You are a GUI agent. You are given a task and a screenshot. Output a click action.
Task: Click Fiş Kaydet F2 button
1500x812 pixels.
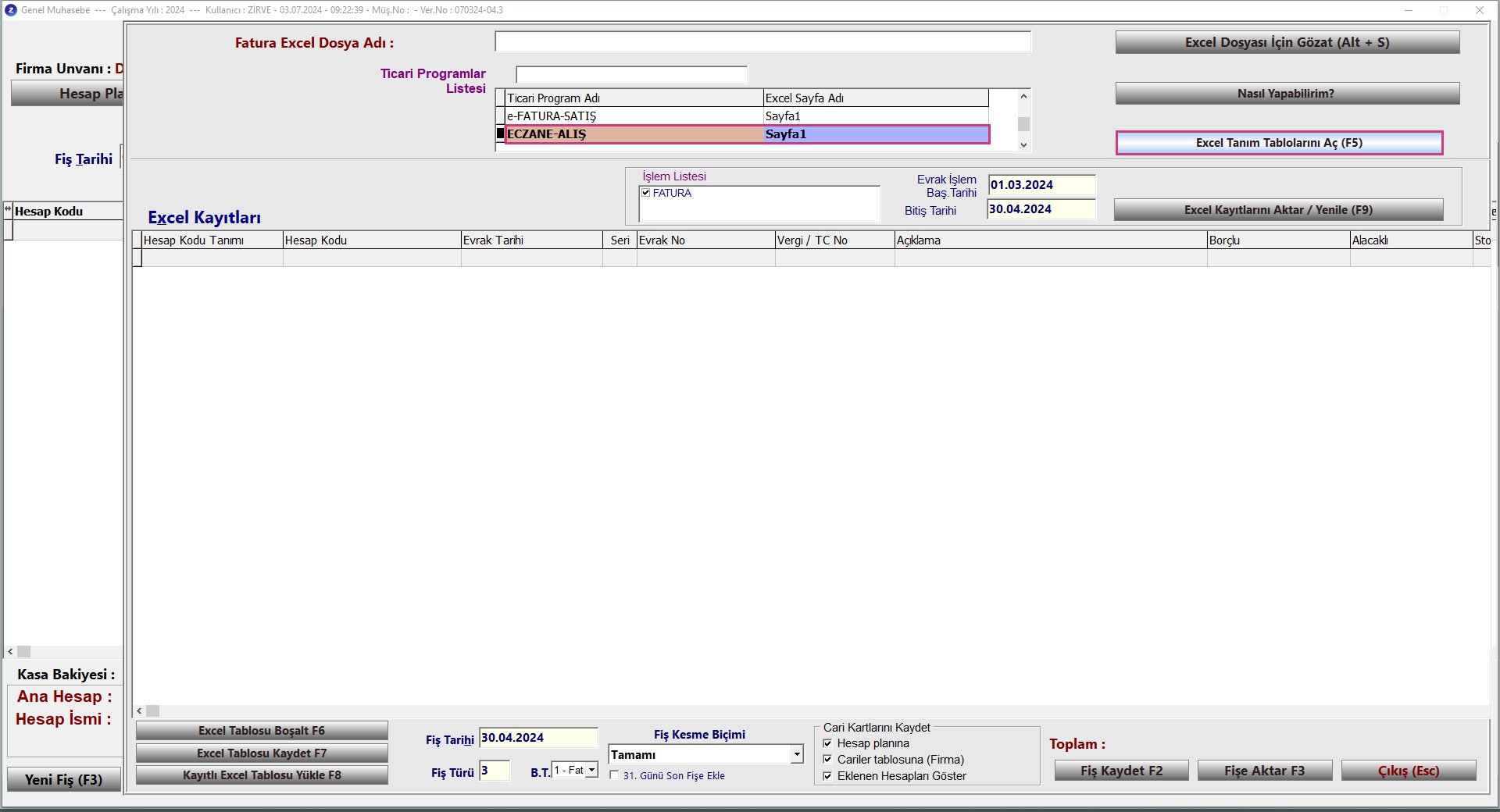coord(1121,771)
